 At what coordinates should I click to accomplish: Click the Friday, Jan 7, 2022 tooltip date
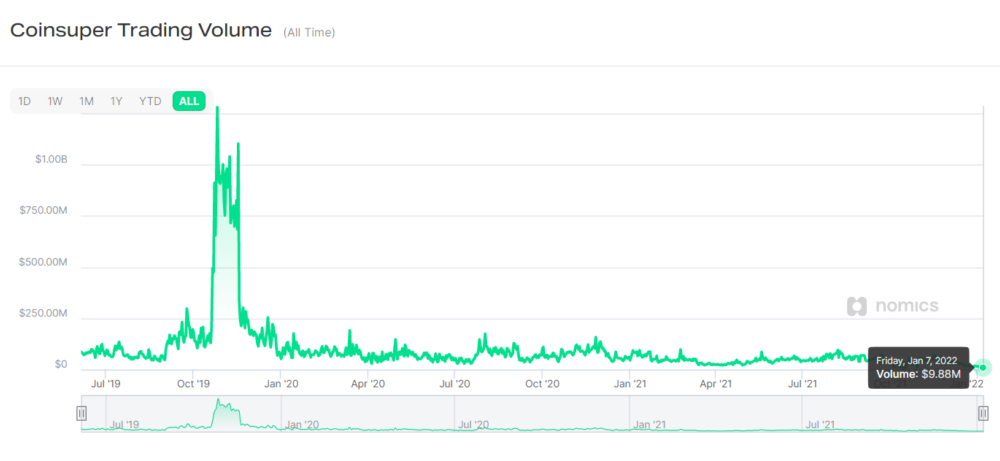click(916, 360)
